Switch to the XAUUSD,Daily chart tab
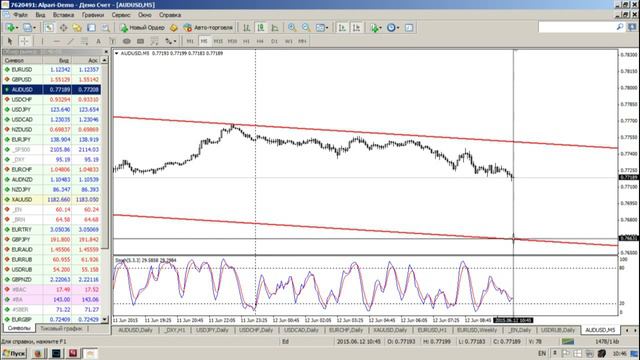 [390, 330]
